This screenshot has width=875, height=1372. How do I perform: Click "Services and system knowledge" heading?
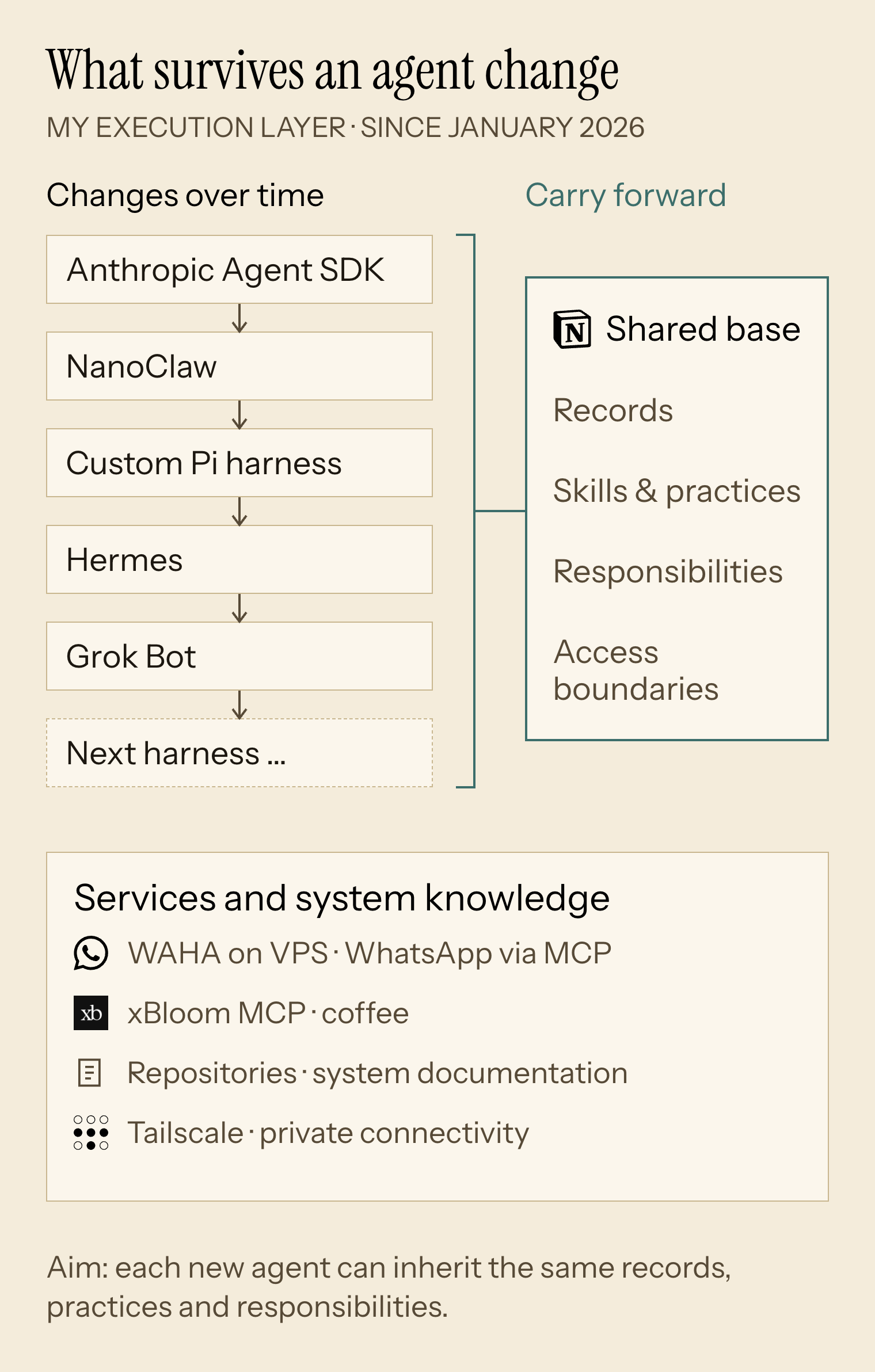342,898
